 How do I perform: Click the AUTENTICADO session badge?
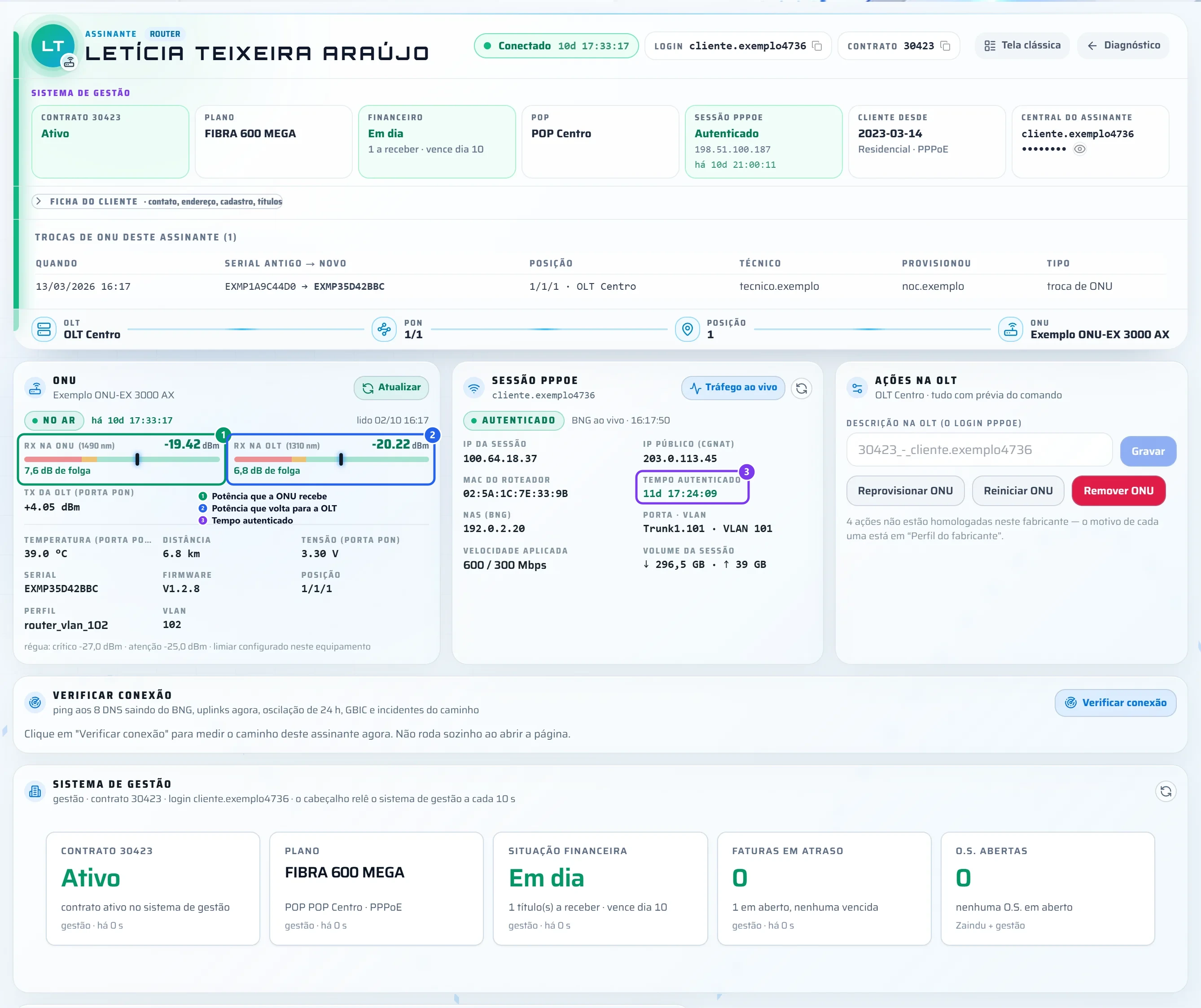[513, 420]
